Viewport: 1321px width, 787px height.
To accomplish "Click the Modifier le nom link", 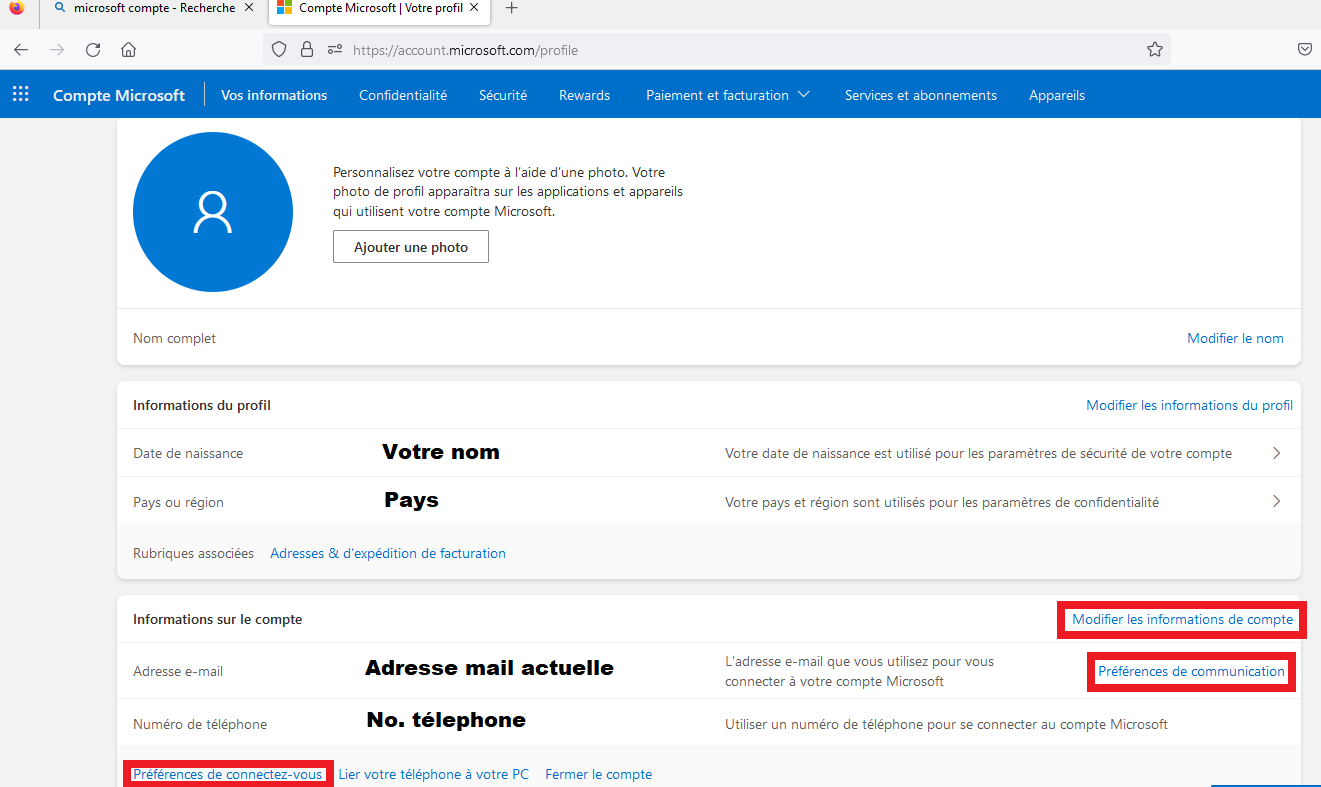I will [x=1235, y=338].
